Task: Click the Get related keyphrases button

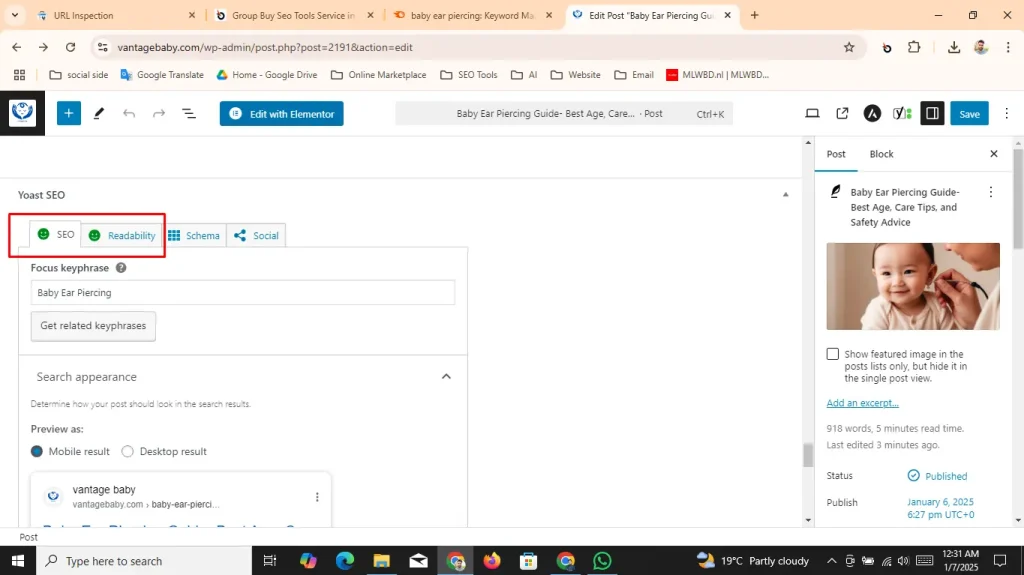Action: tap(93, 326)
